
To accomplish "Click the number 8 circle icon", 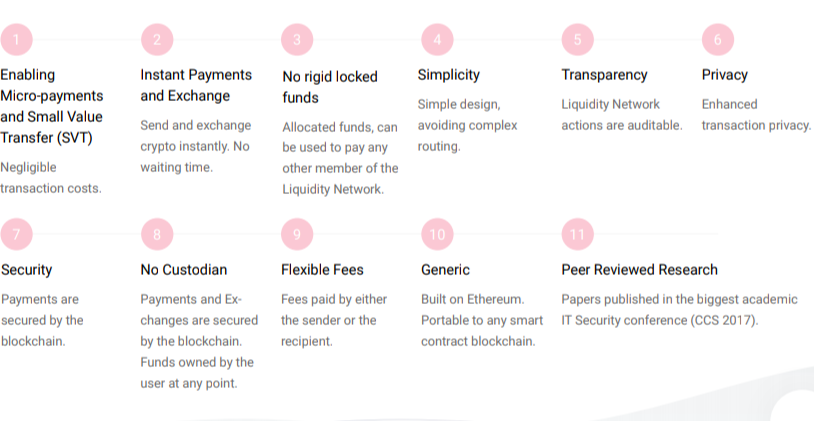I will [x=157, y=235].
